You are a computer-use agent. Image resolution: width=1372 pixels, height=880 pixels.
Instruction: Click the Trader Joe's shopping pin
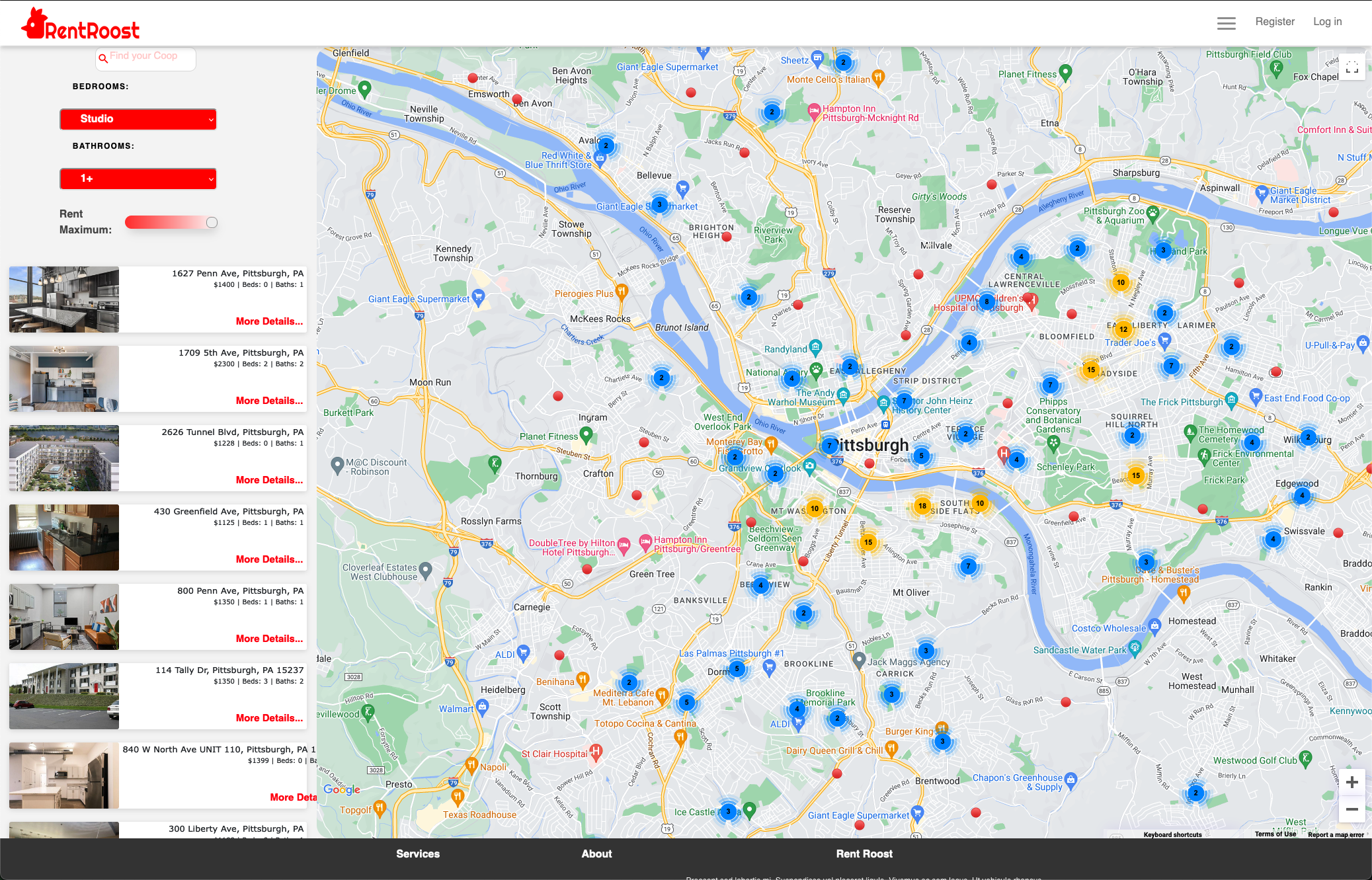click(x=1164, y=340)
